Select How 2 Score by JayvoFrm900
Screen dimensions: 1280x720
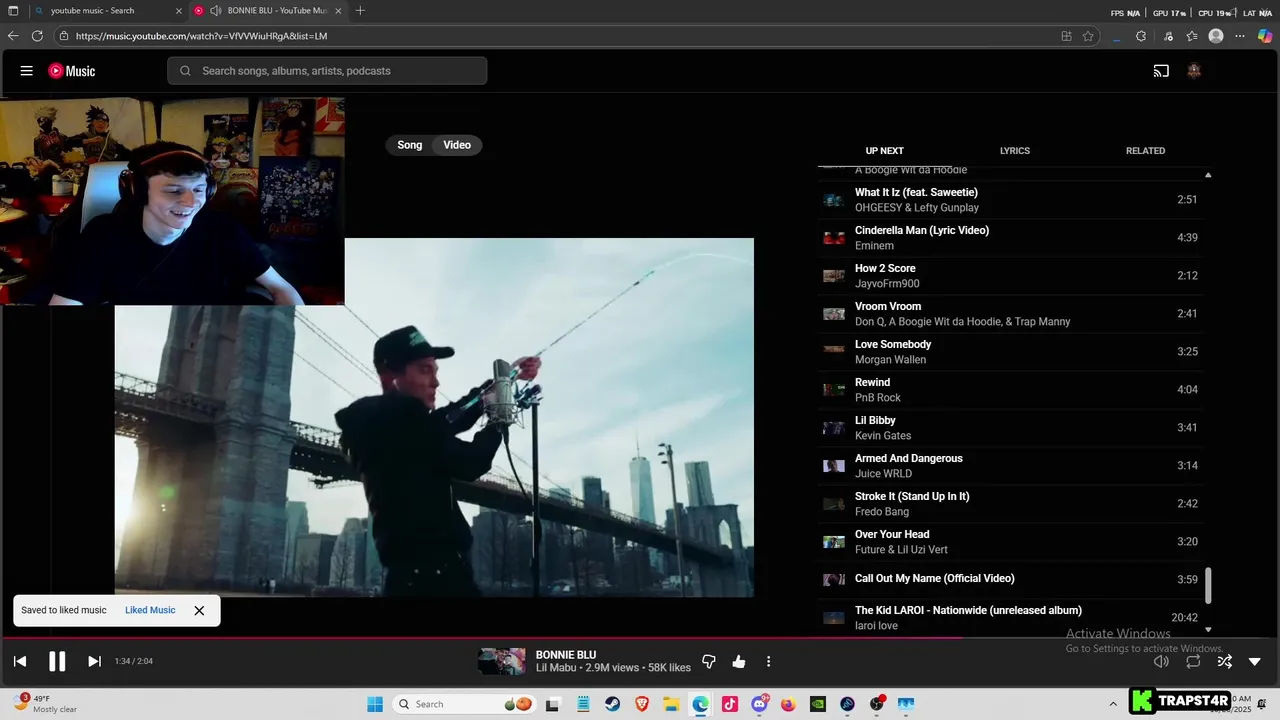pyautogui.click(x=1010, y=276)
